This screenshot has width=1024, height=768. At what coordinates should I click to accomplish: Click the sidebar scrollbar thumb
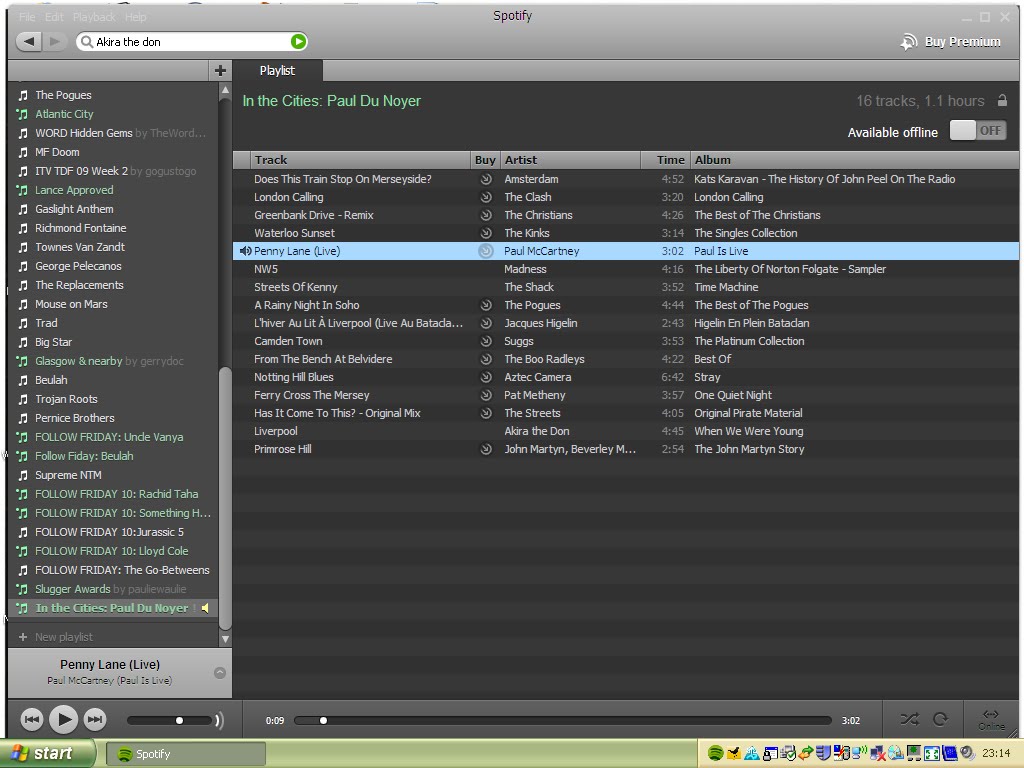coord(225,498)
